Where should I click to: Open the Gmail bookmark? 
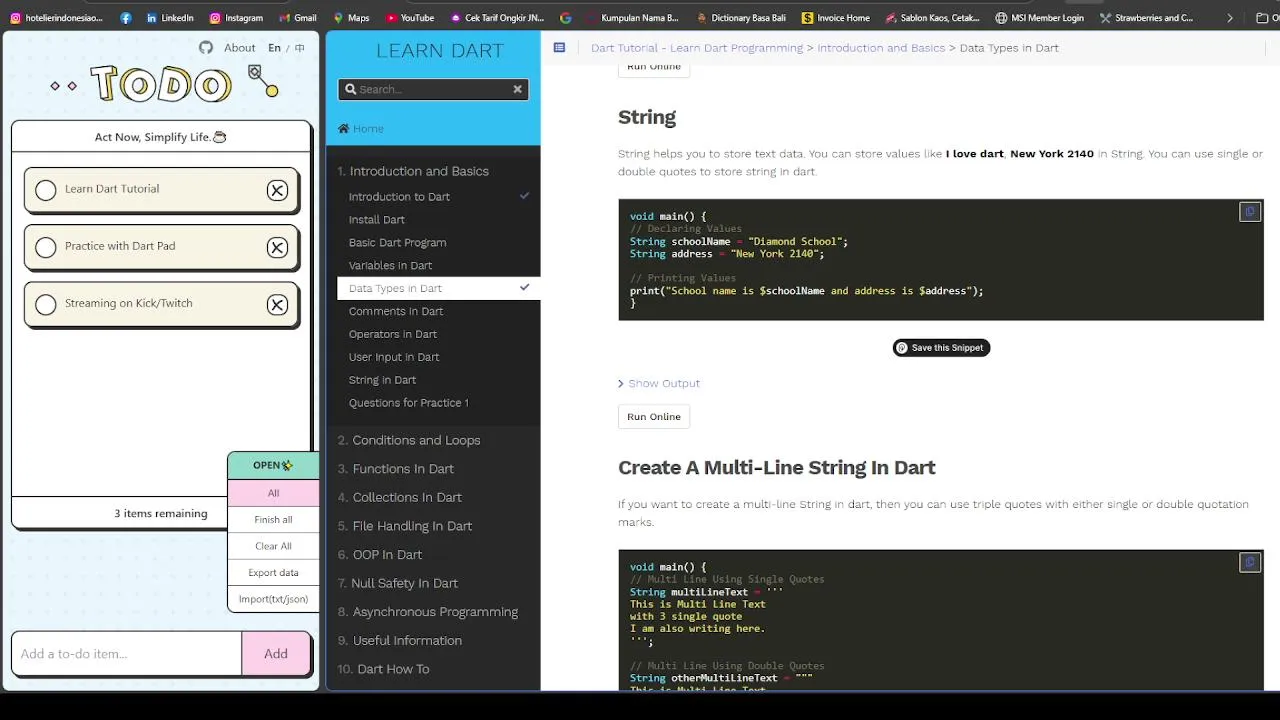point(297,18)
